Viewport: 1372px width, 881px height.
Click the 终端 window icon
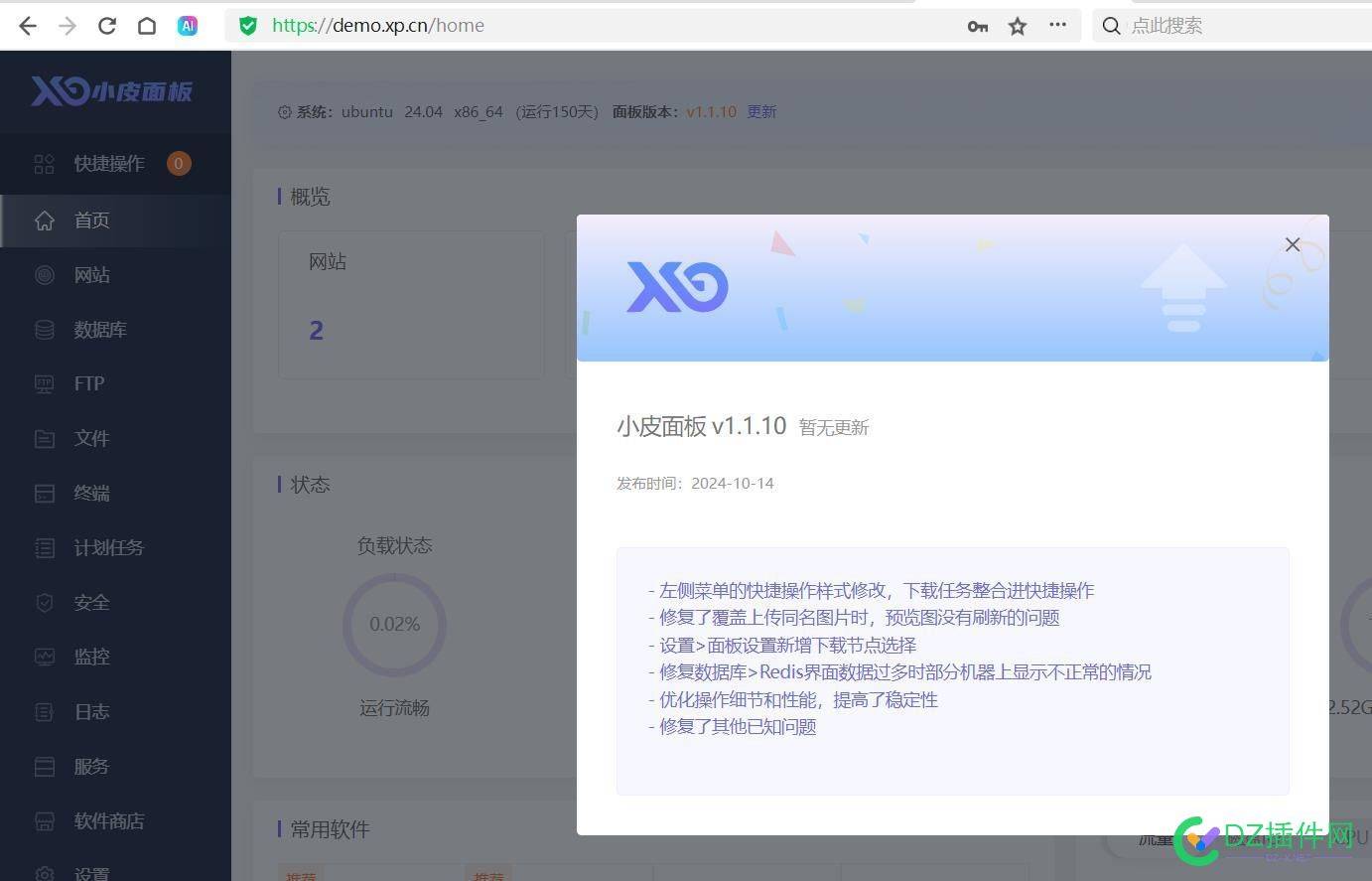pos(45,493)
